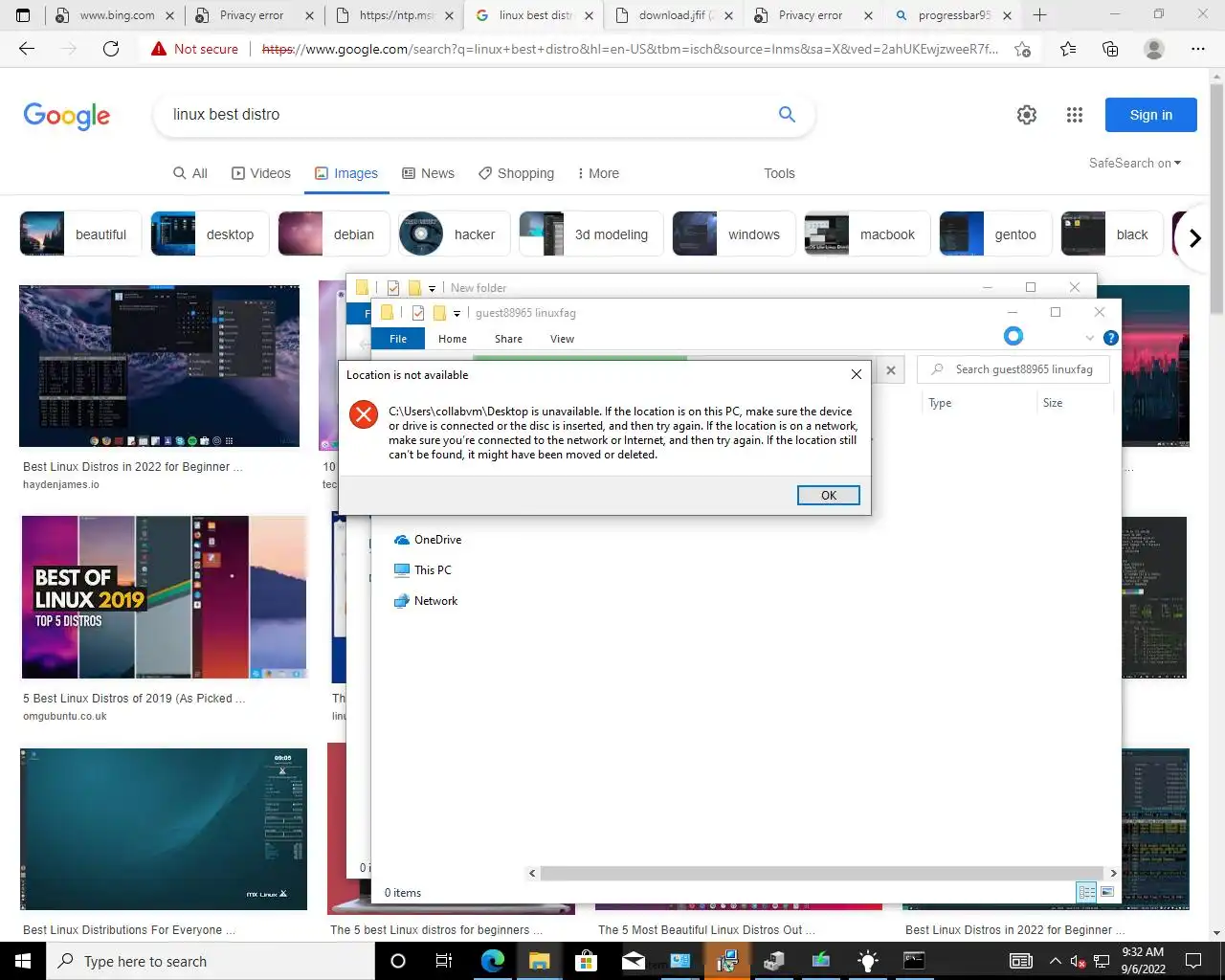The image size is (1225, 980).
Task: Click OK in Location not available dialog
Action: tap(829, 495)
